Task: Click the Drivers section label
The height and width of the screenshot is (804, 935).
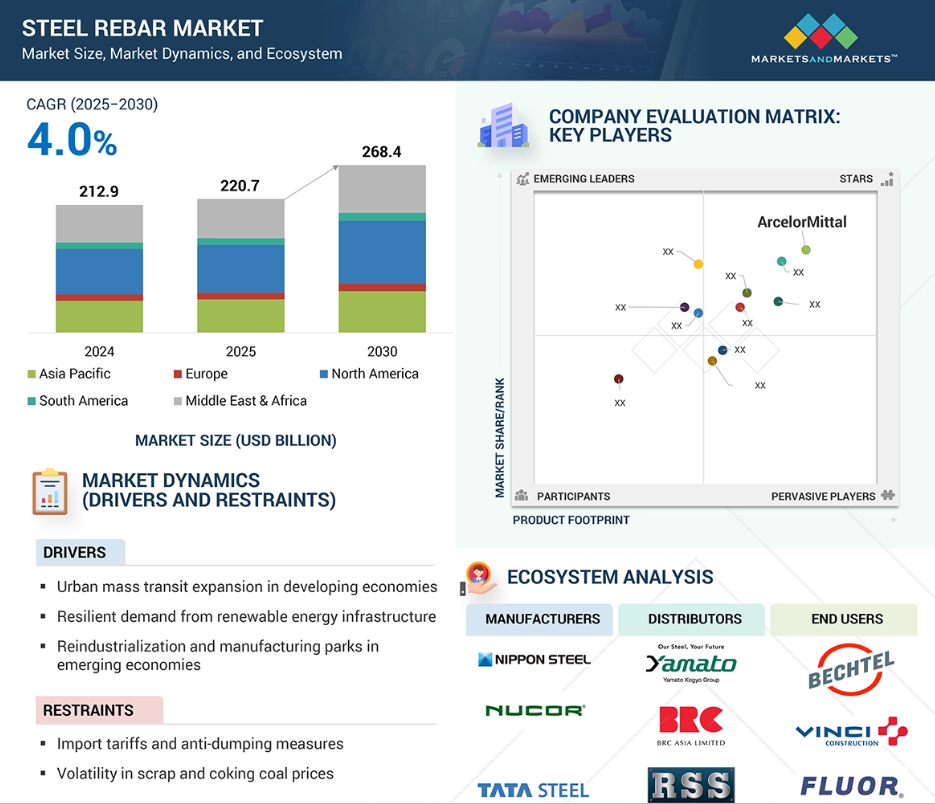Action: coord(81,552)
